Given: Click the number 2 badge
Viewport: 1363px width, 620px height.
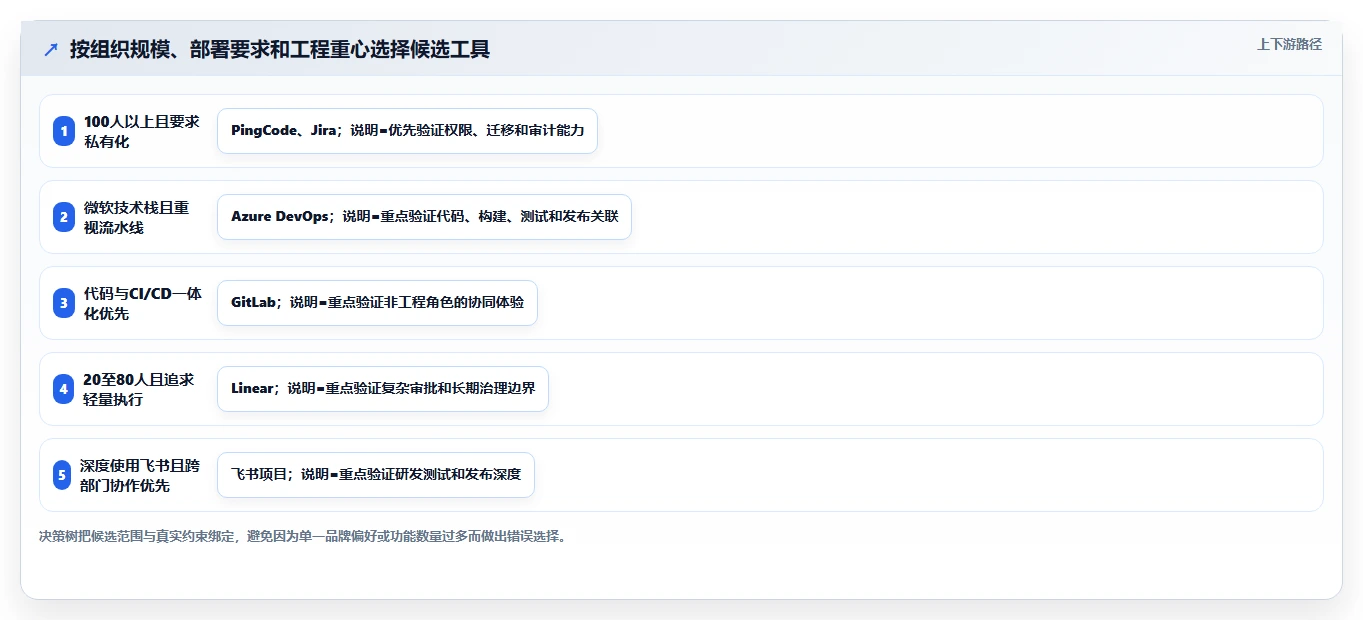Looking at the screenshot, I should click(64, 217).
